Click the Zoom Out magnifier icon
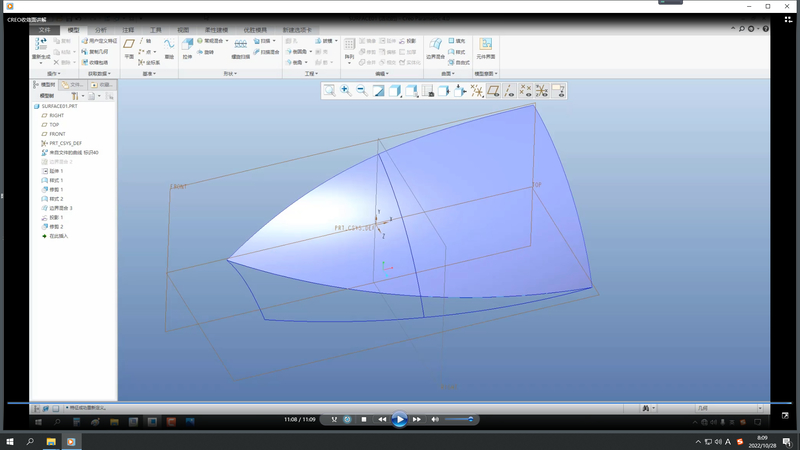Screen dimensions: 800x450 (362, 91)
